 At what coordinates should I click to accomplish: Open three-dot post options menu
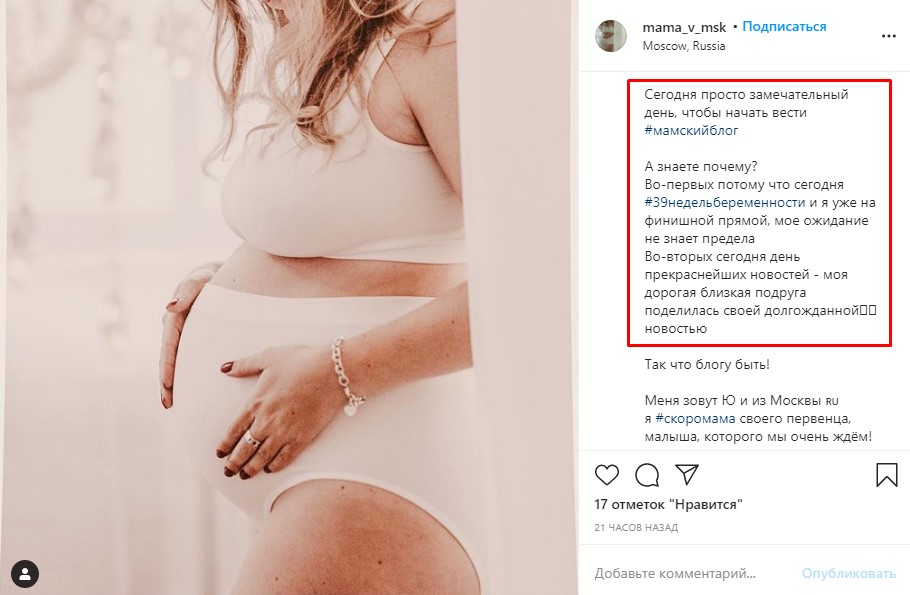click(x=888, y=36)
